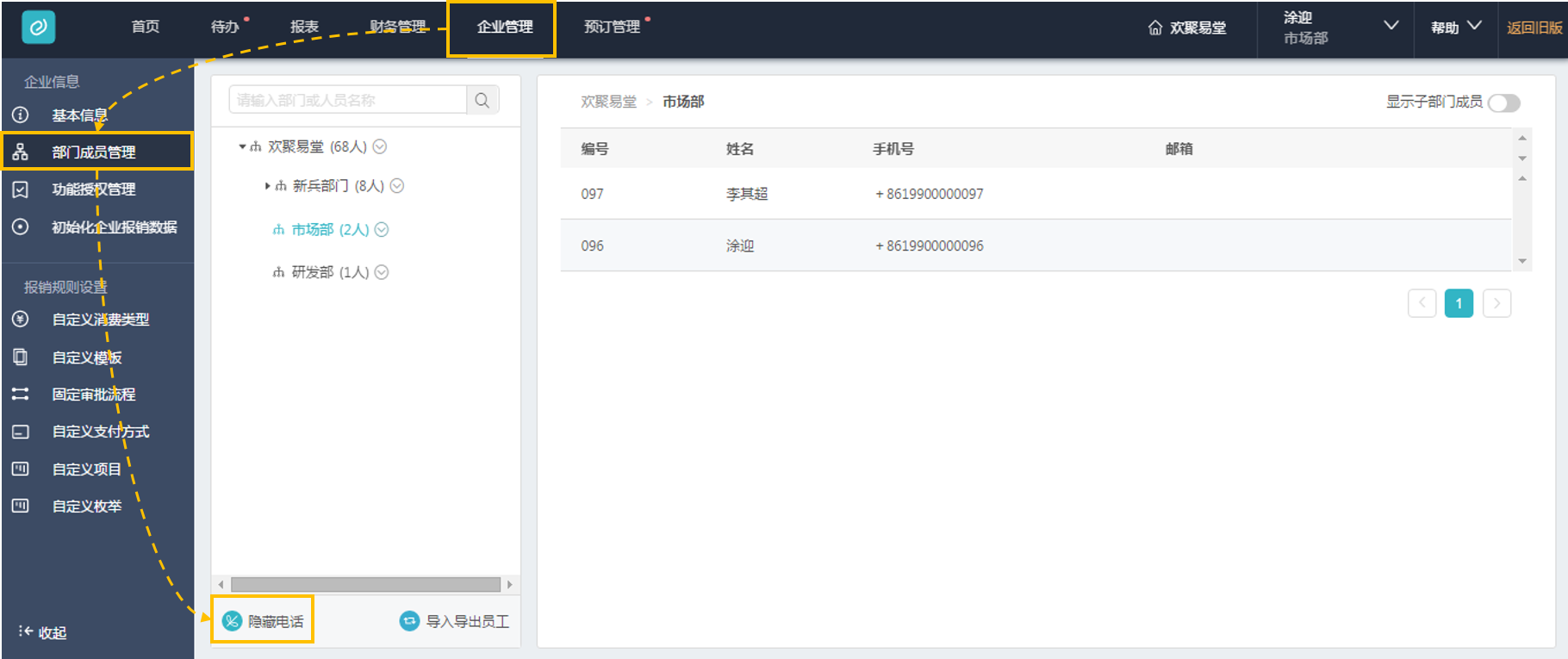This screenshot has height=659, width=1568.
Task: Go to next page of members
Action: pyautogui.click(x=1496, y=303)
